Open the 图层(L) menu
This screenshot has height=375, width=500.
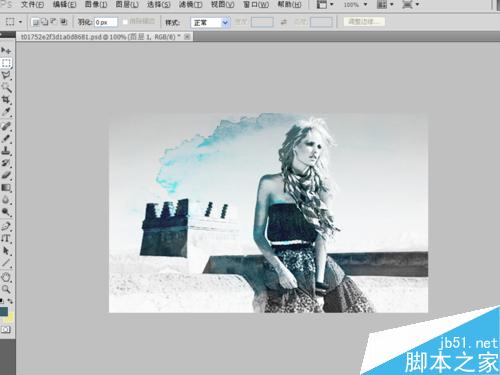coord(127,5)
